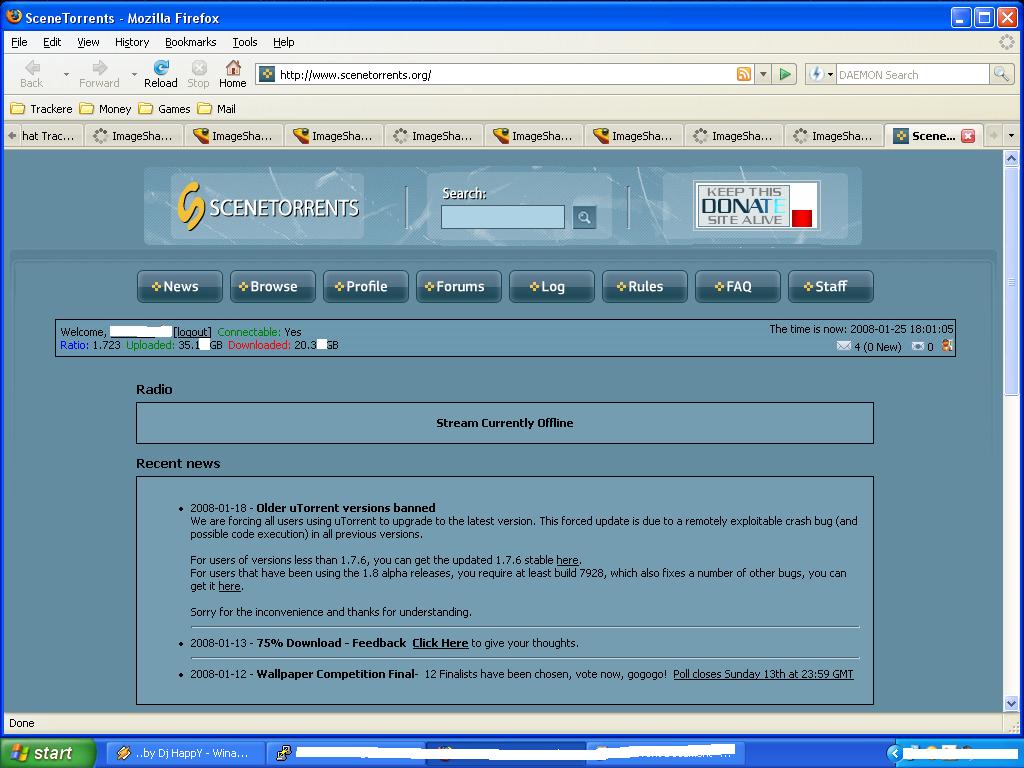
Task: Open the Trackere bookmarks folder
Action: click(x=41, y=109)
